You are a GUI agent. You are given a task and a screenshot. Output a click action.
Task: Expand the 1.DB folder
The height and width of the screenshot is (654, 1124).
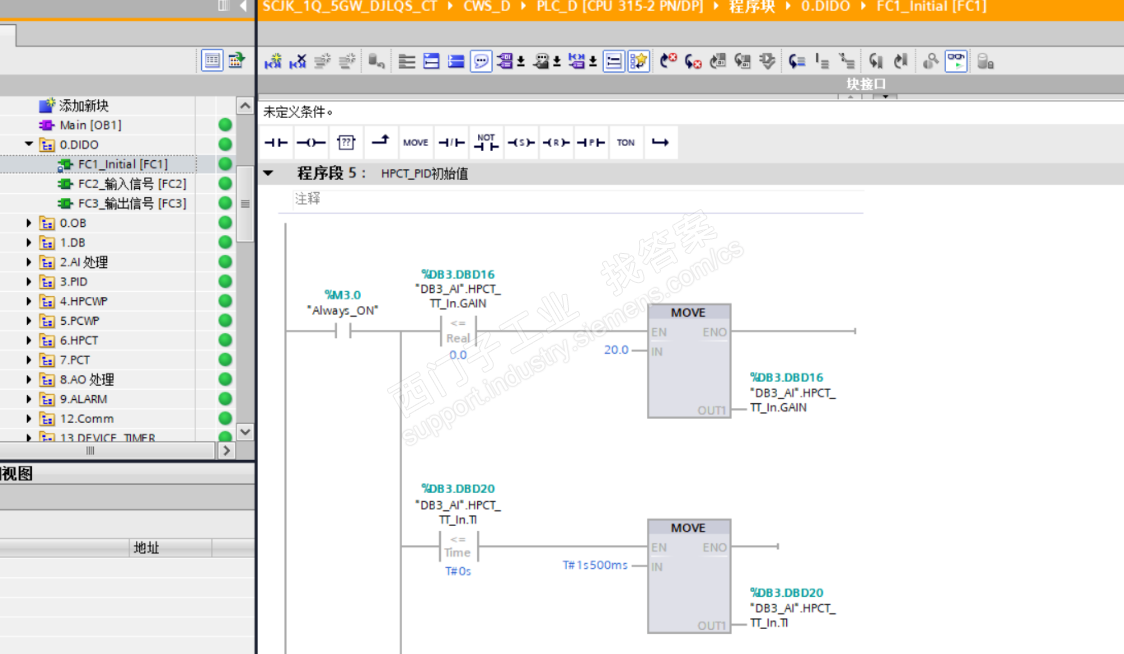pos(29,242)
